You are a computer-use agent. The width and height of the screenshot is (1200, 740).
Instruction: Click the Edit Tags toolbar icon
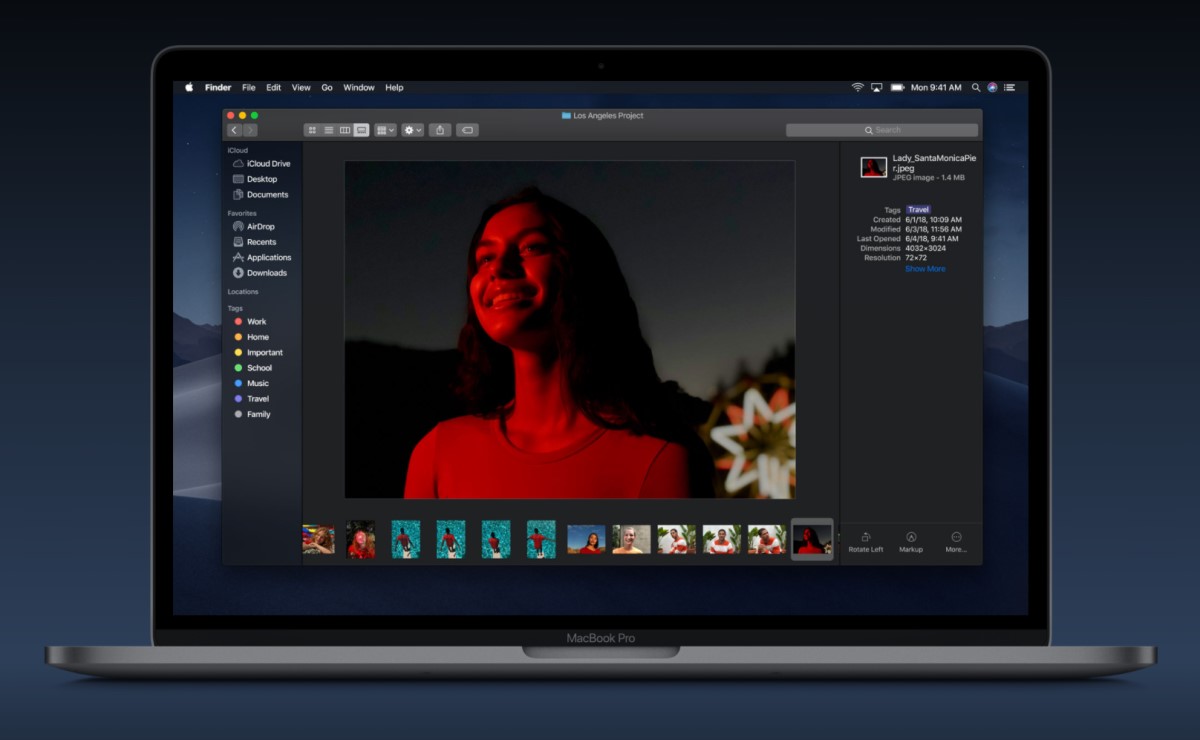(x=466, y=130)
